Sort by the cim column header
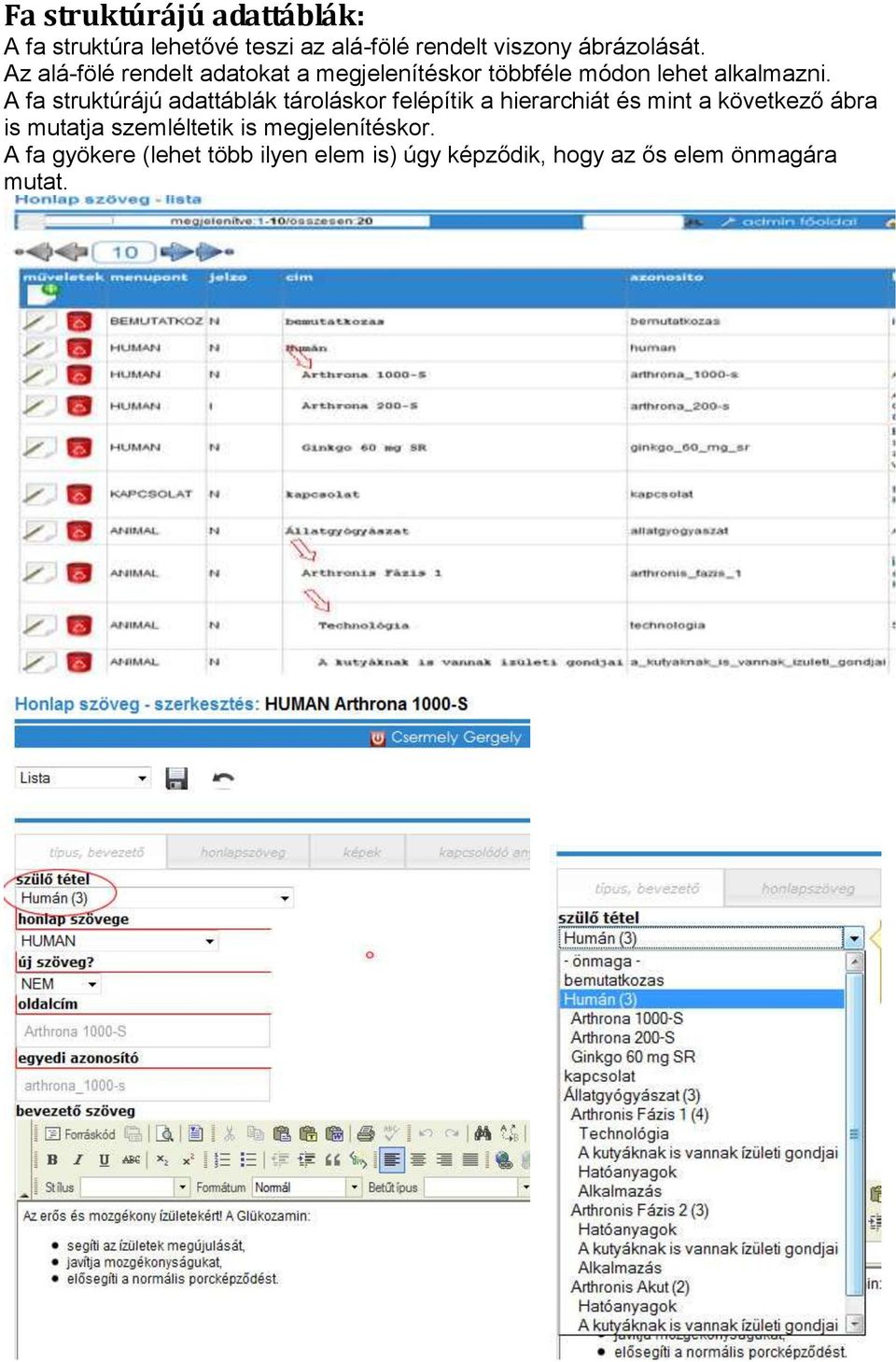Viewport: 896px width, 1362px height. click(x=299, y=277)
